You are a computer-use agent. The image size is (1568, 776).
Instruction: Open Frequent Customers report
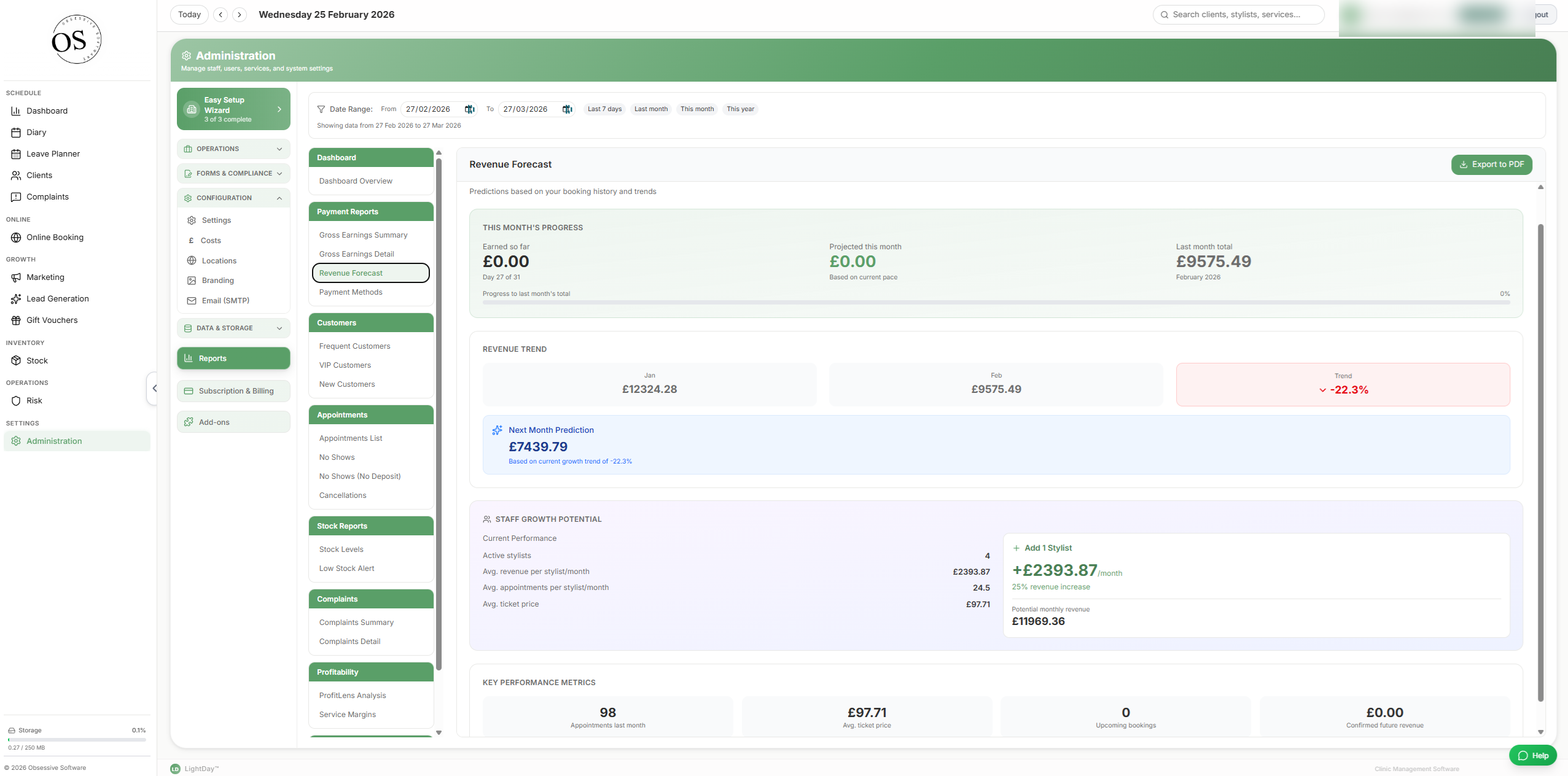354,346
